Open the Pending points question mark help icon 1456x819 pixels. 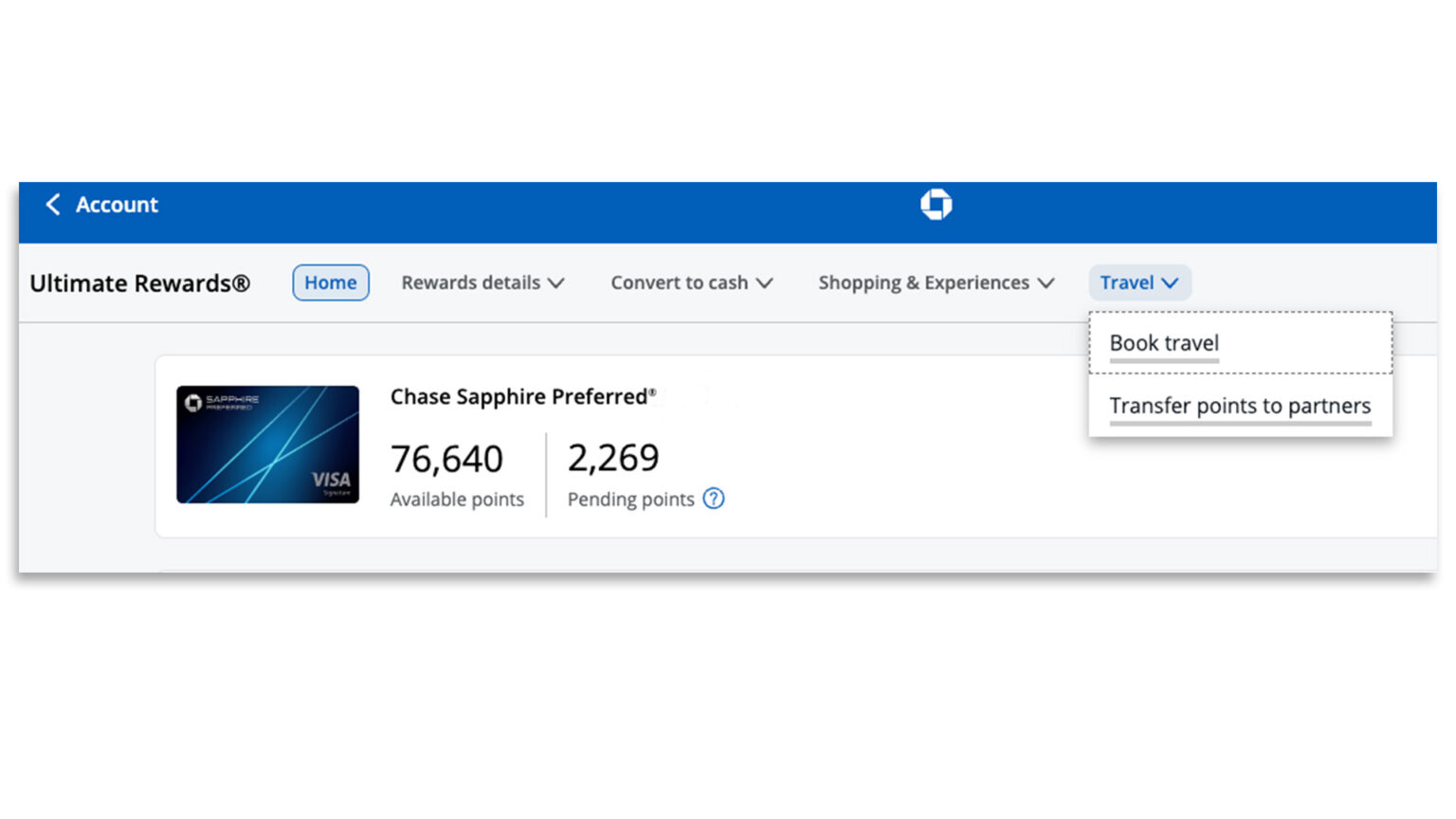[x=714, y=499]
